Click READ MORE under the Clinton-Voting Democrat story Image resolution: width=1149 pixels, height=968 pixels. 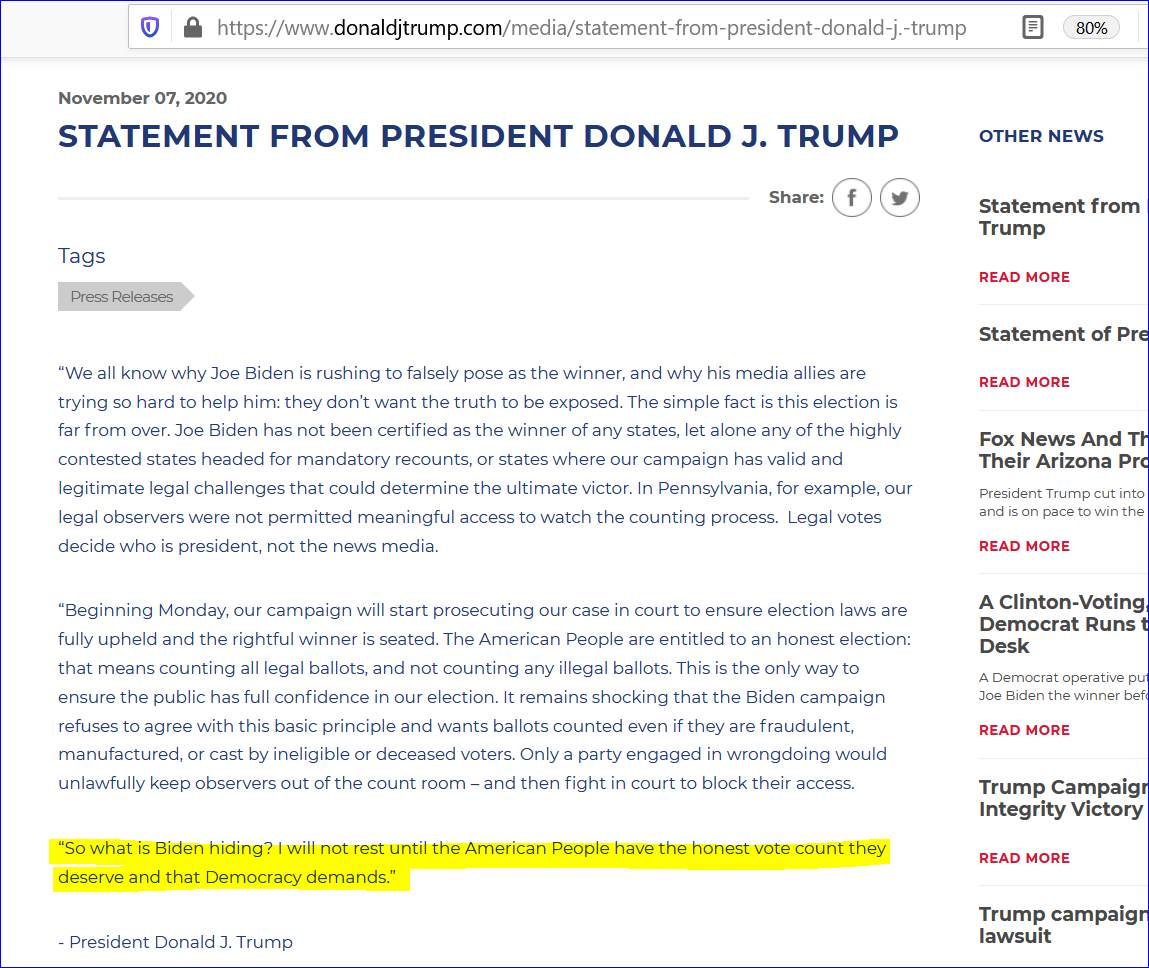point(1024,730)
